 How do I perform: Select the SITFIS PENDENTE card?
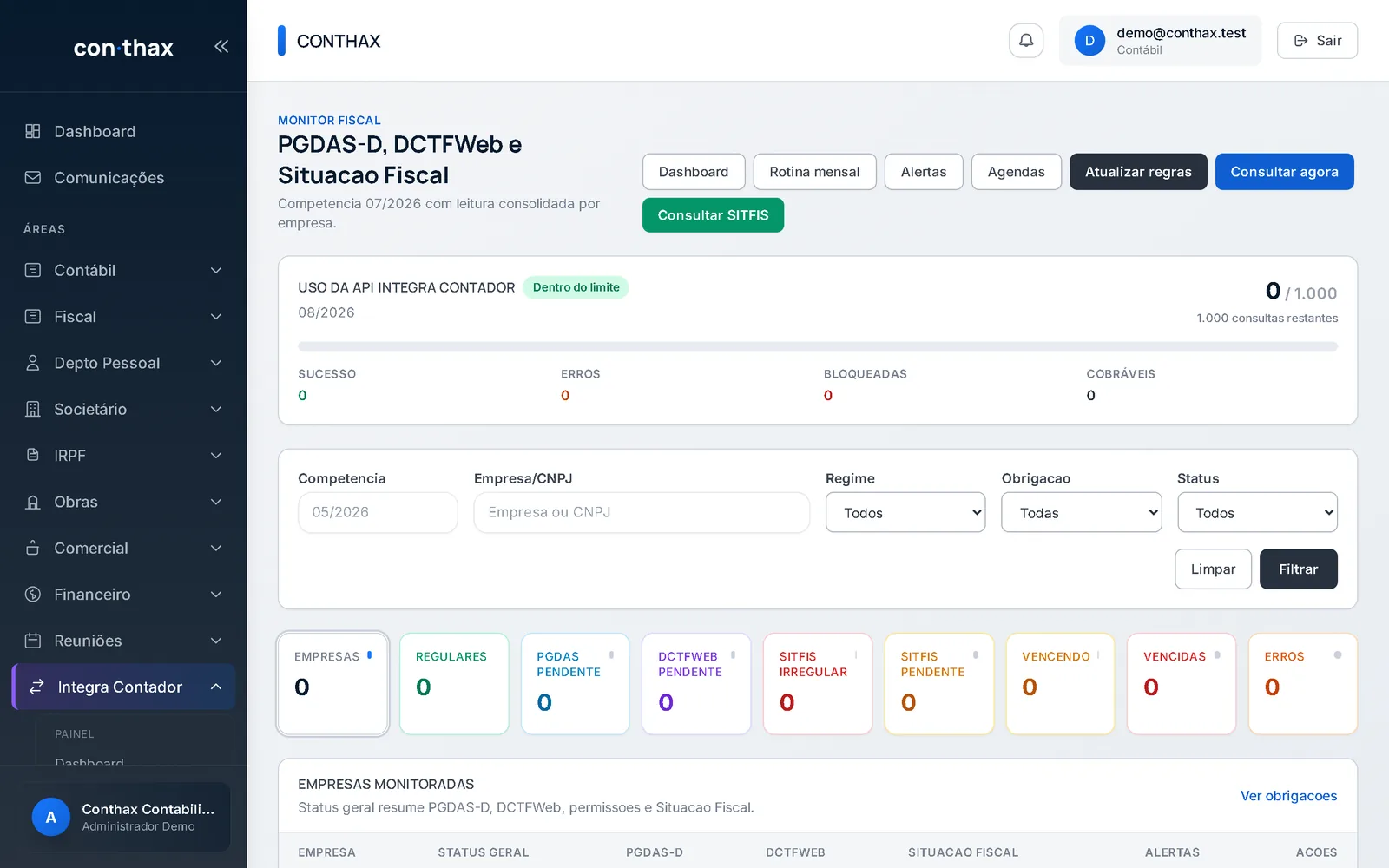click(938, 684)
